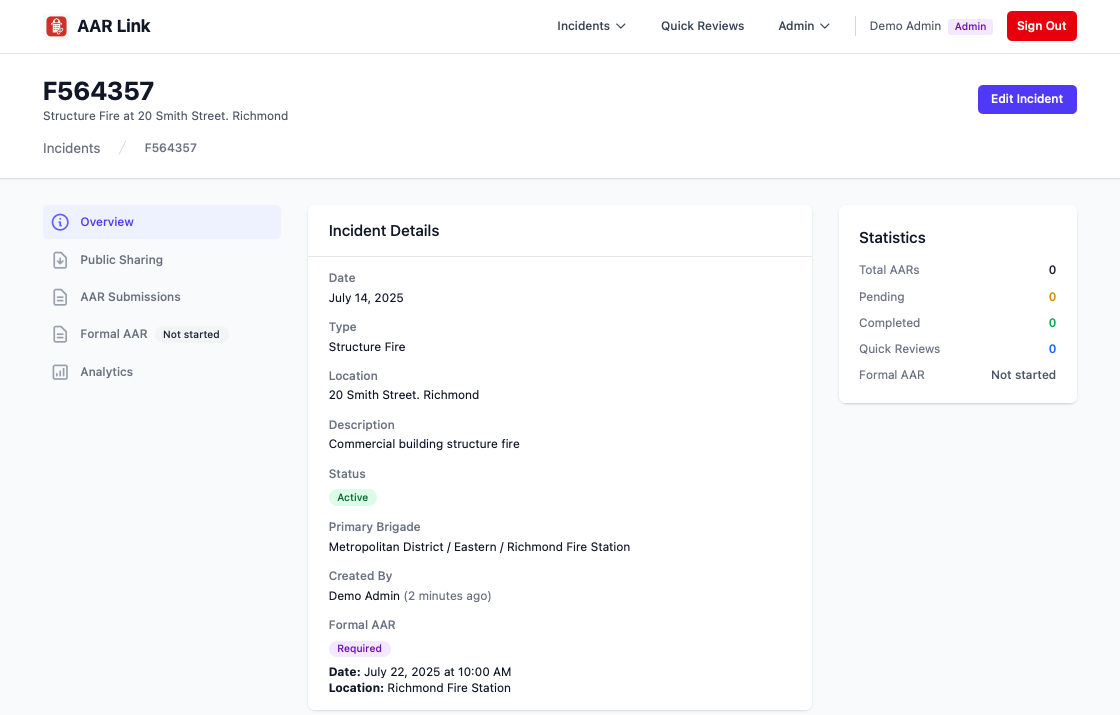Select the Overview info icon

click(x=59, y=222)
